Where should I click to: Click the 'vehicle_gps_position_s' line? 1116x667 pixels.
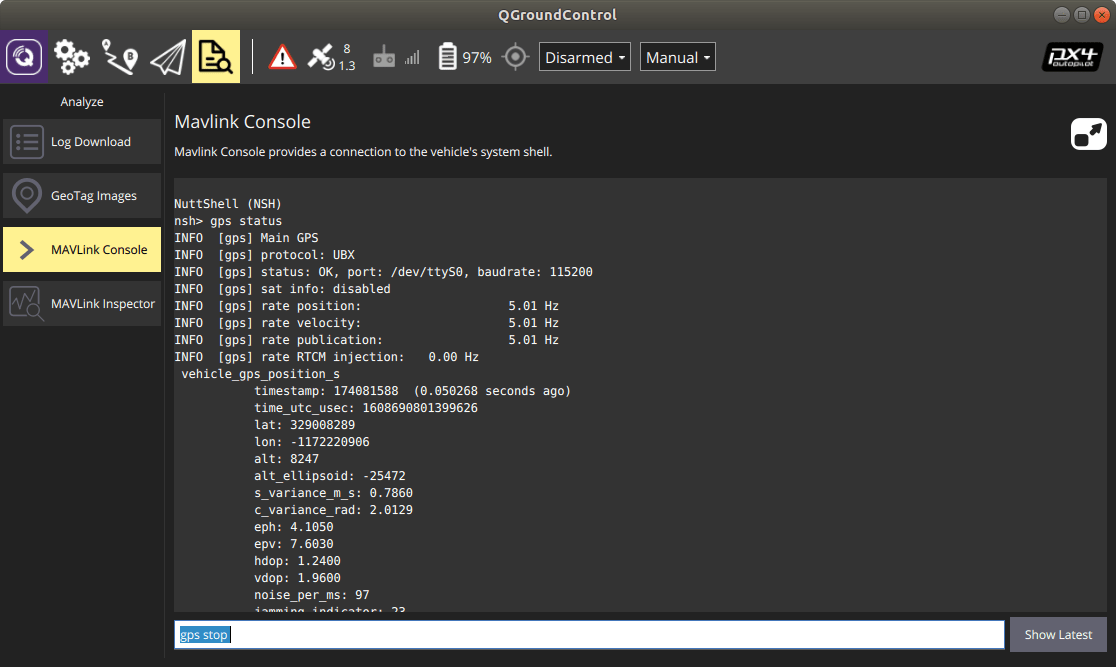[260, 374]
